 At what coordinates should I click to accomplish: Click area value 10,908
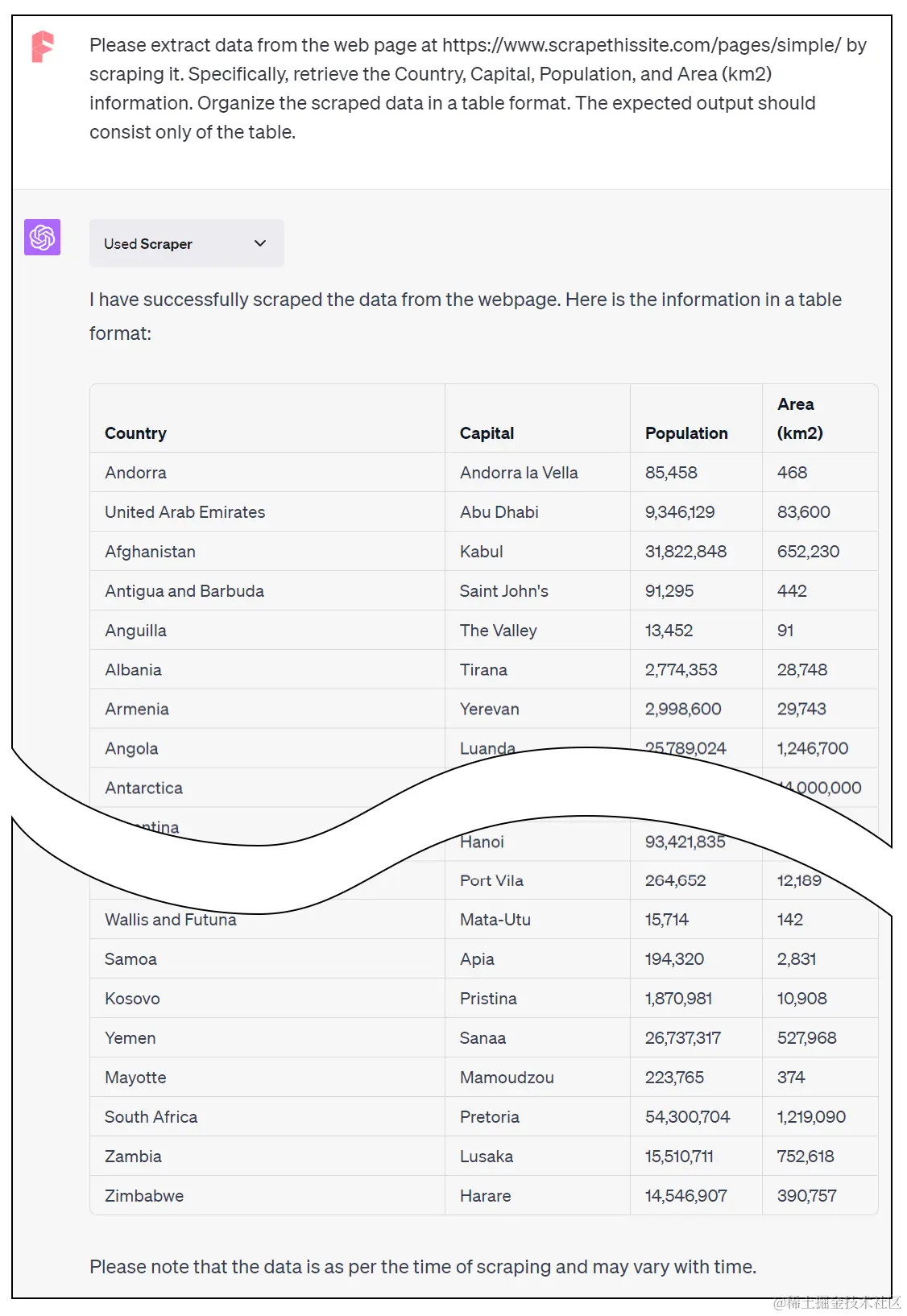point(802,999)
